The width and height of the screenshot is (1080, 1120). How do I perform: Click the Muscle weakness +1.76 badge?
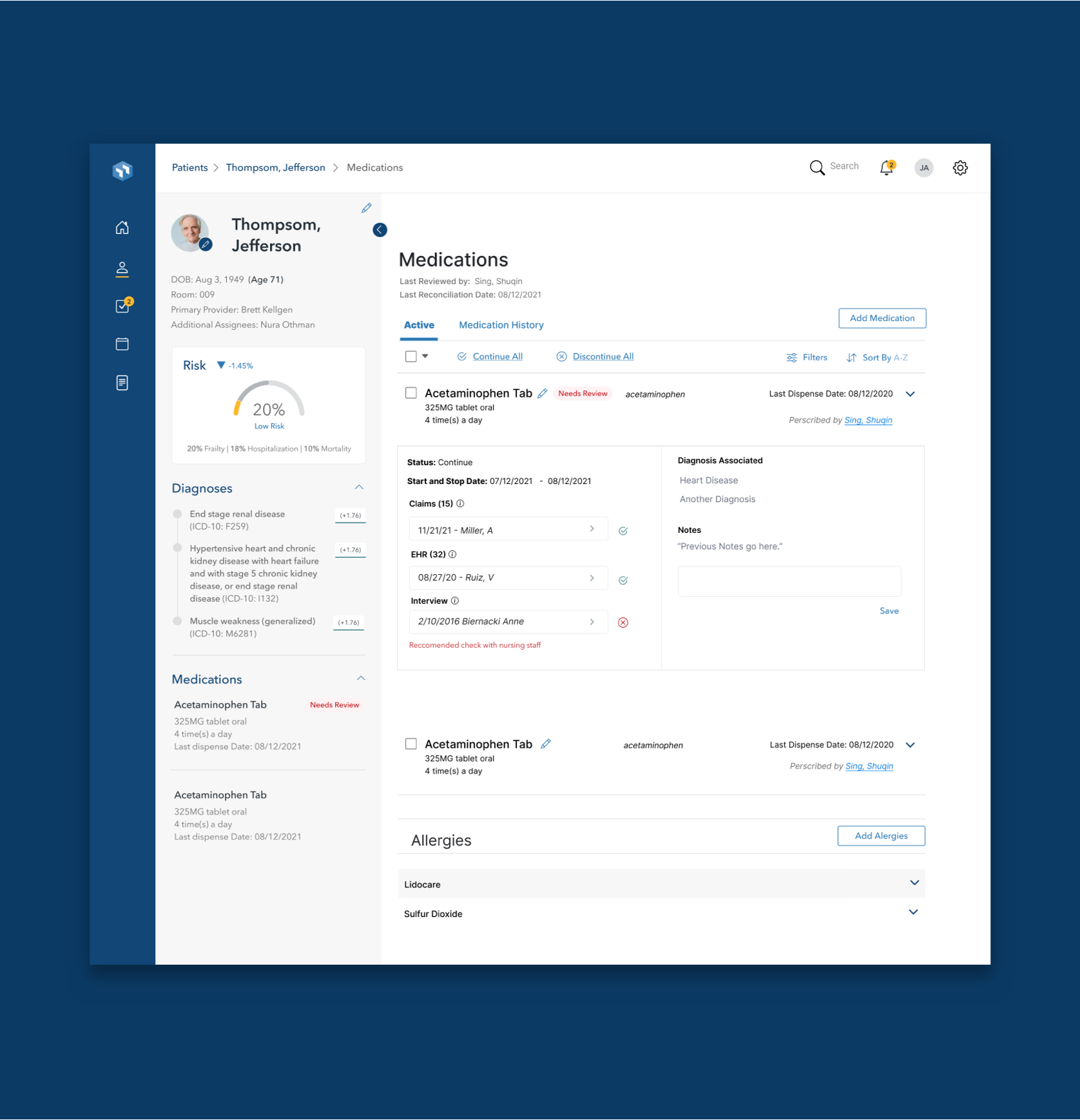(349, 623)
